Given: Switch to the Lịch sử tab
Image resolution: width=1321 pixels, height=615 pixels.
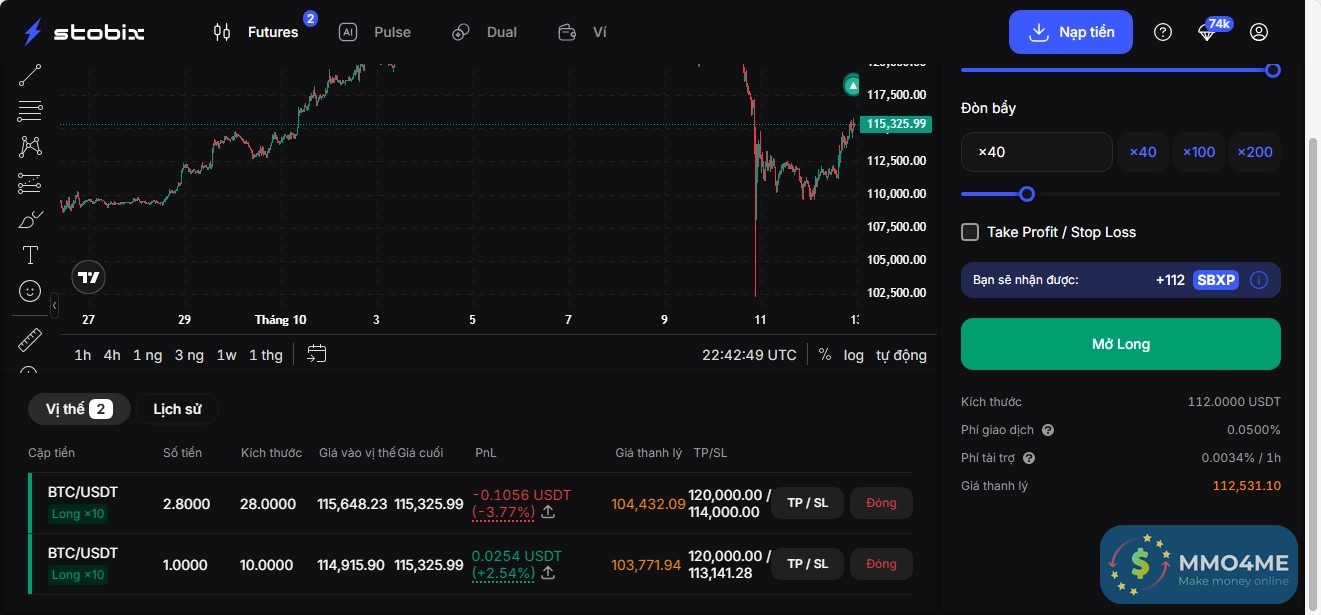Looking at the screenshot, I should [x=177, y=409].
